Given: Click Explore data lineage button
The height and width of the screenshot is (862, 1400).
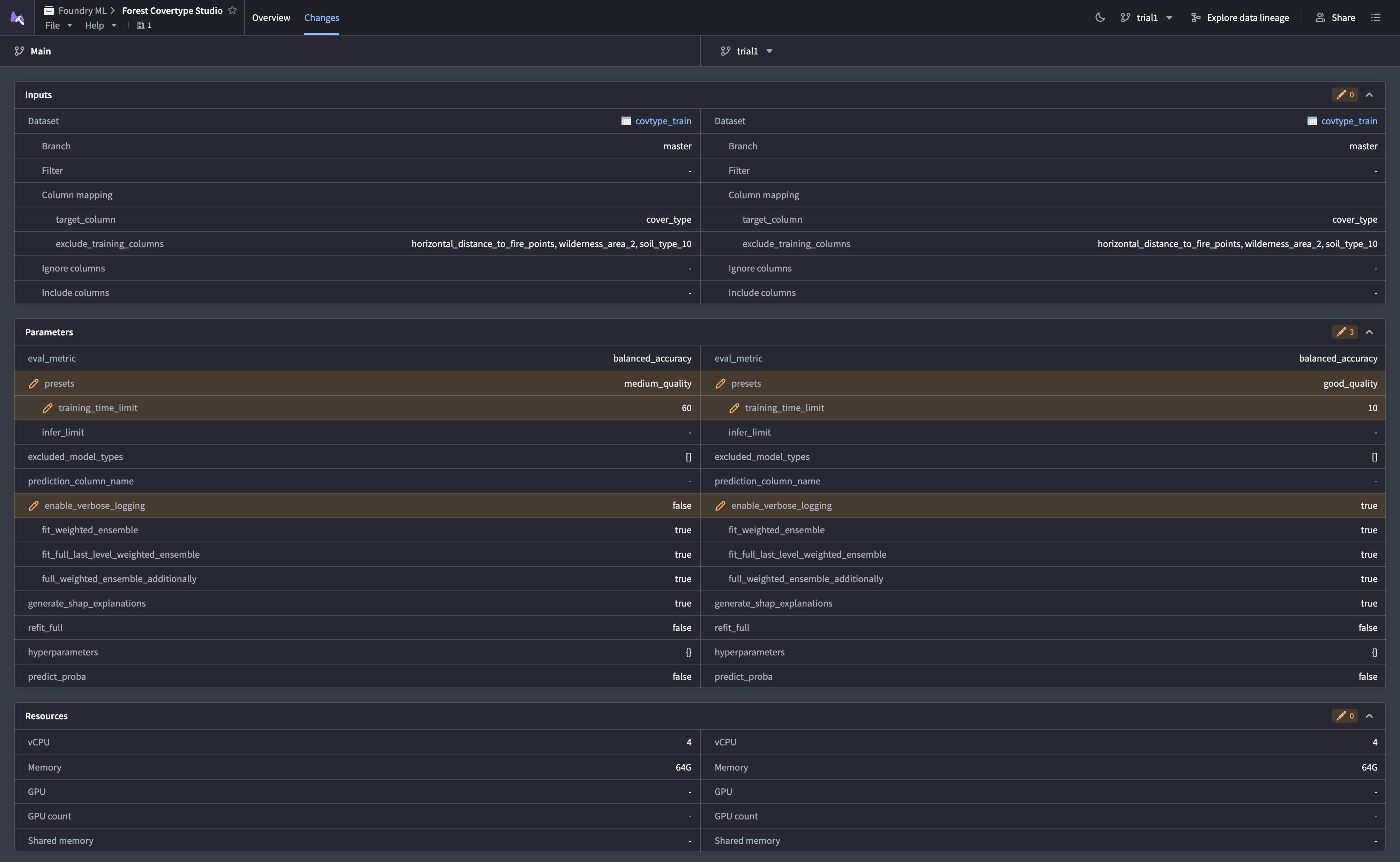Looking at the screenshot, I should tap(1240, 18).
